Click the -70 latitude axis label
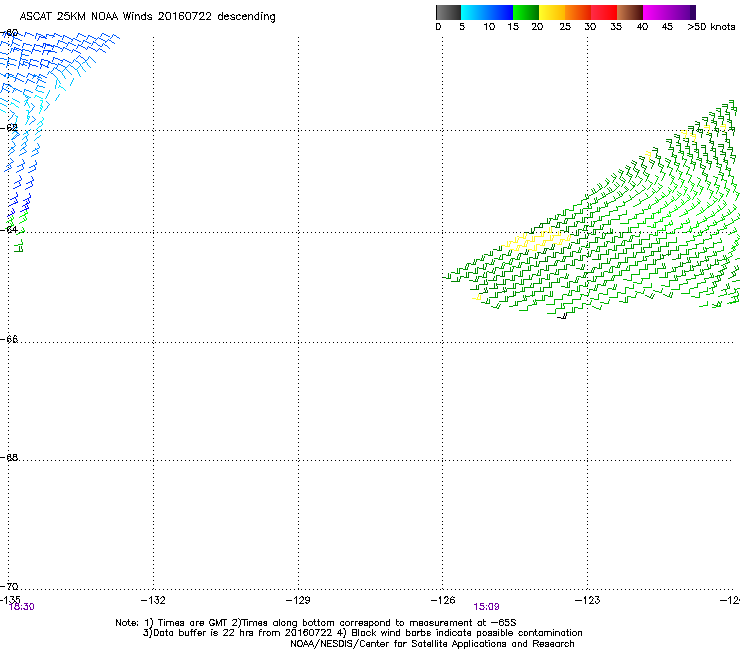The width and height of the screenshot is (740, 650). 9,586
